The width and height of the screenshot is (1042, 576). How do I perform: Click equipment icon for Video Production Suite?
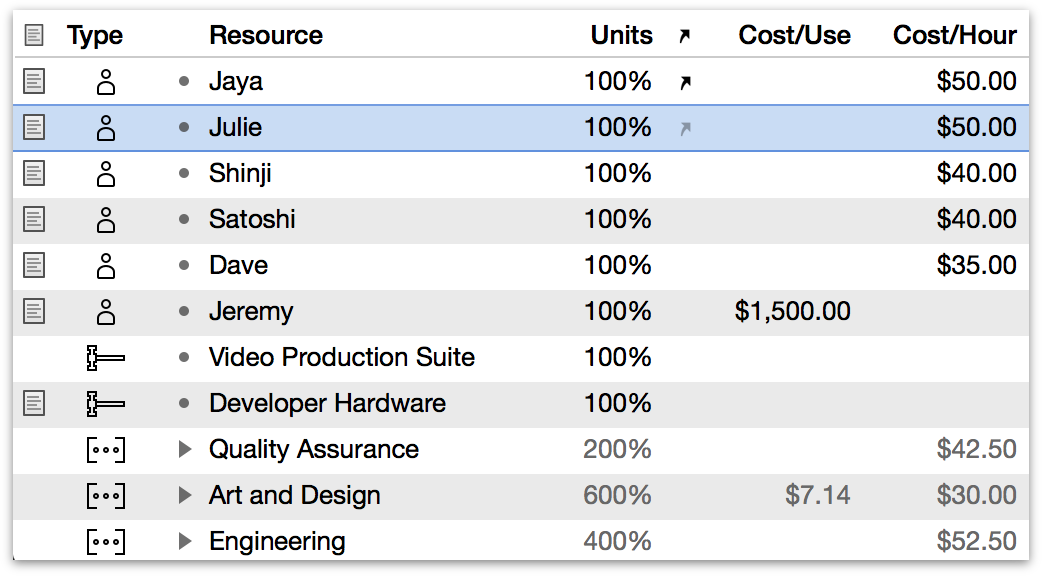click(106, 357)
